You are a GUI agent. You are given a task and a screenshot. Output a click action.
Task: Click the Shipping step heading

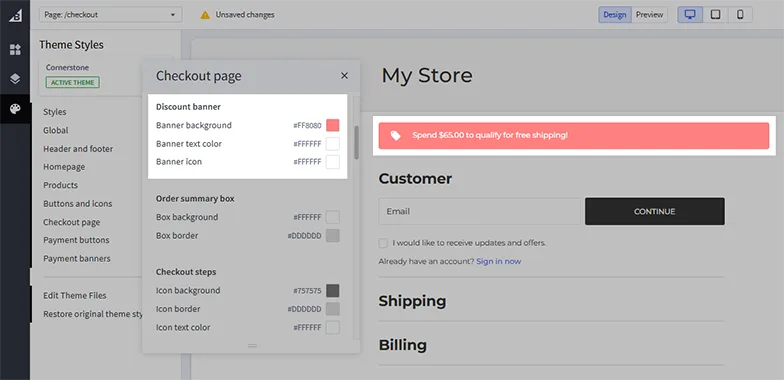(412, 301)
